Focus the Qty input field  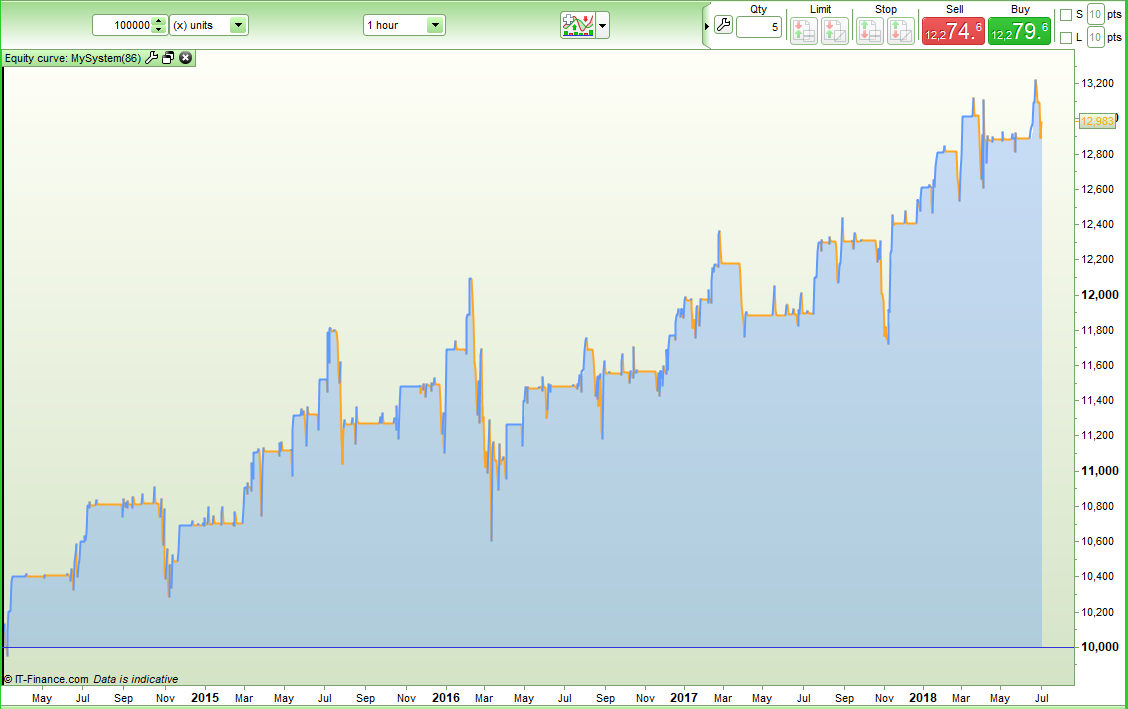pyautogui.click(x=759, y=27)
